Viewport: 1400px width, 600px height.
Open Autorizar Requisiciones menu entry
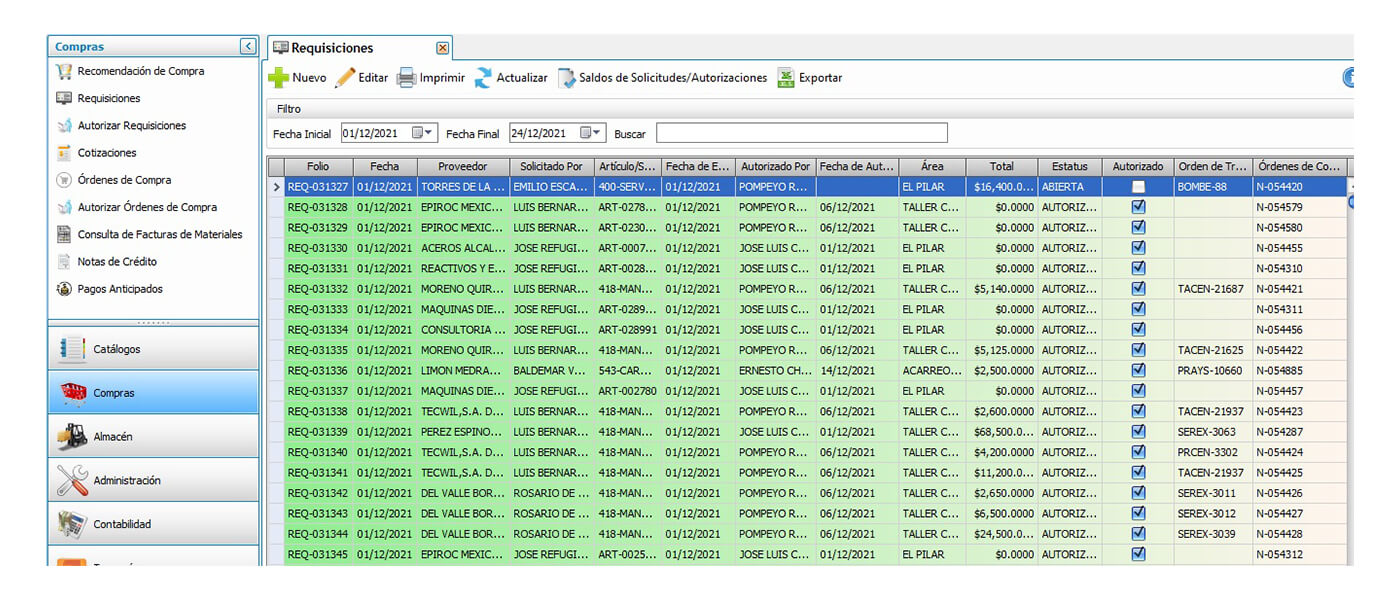[x=132, y=126]
